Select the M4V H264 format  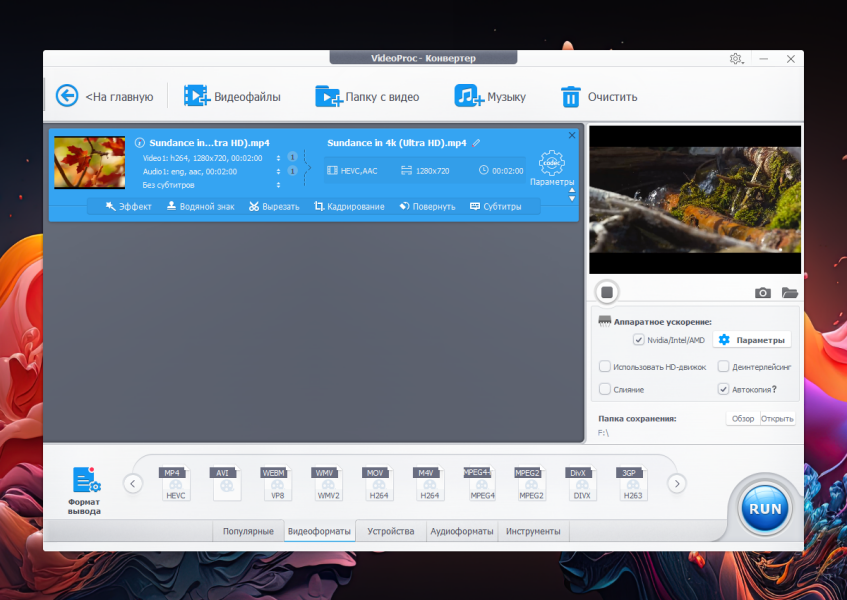[x=429, y=483]
